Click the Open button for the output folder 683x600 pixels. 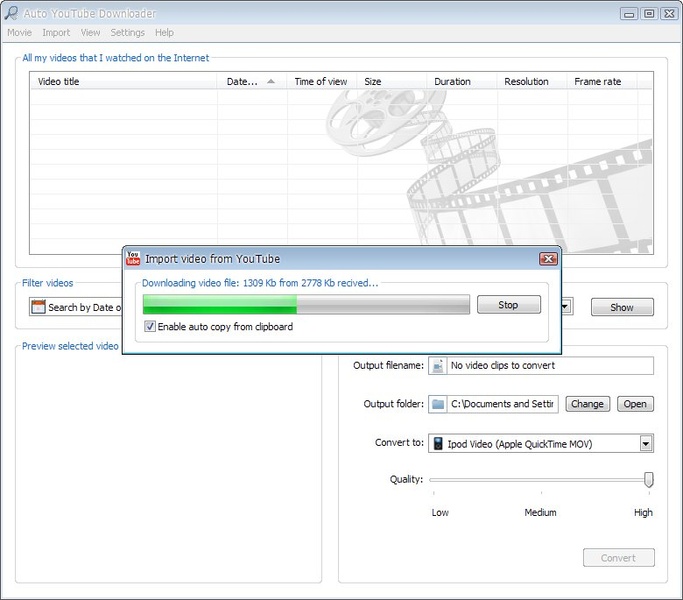click(635, 404)
